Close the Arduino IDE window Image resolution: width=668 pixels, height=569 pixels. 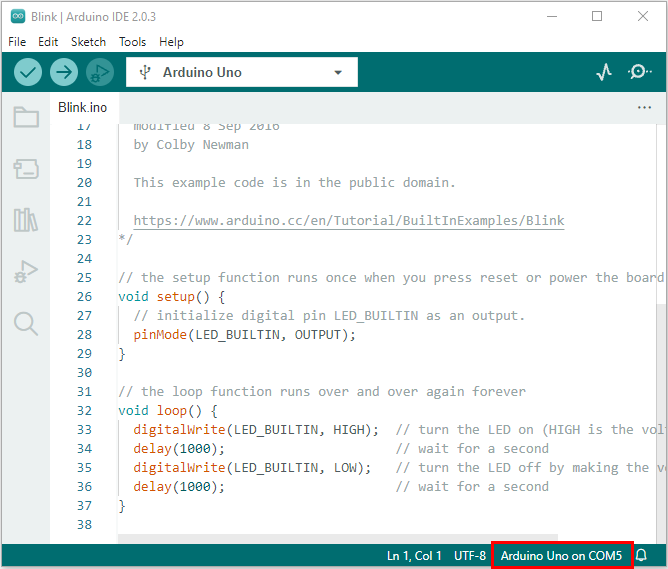(x=643, y=17)
